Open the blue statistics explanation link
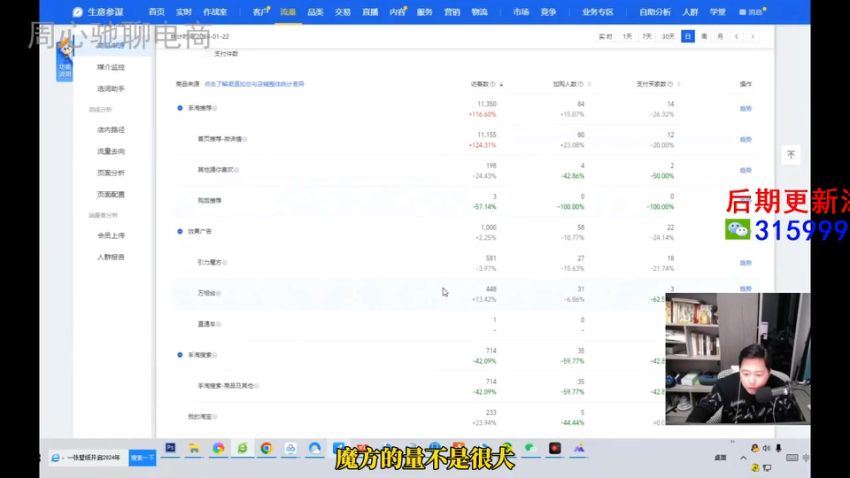The width and height of the screenshot is (850, 478). point(254,84)
